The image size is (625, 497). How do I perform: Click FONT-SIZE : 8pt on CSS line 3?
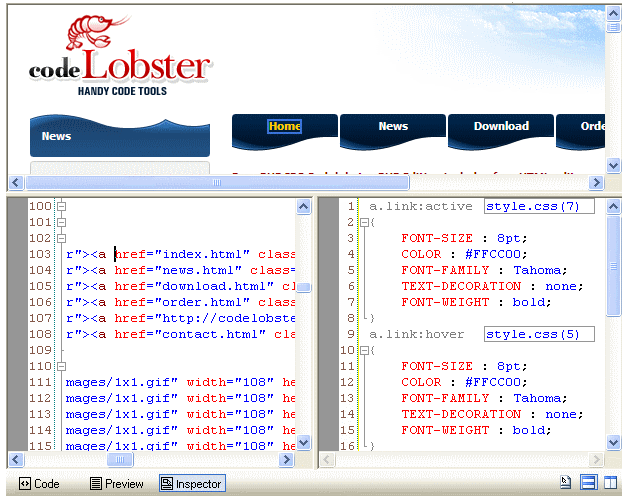[464, 238]
